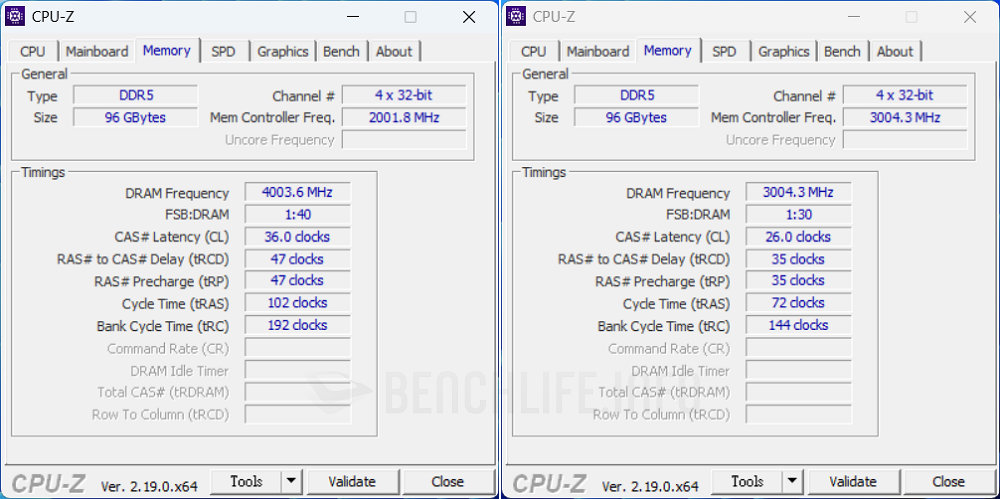Go to Graphics tab in left window
Screen dimensions: 1000x499
tap(283, 52)
